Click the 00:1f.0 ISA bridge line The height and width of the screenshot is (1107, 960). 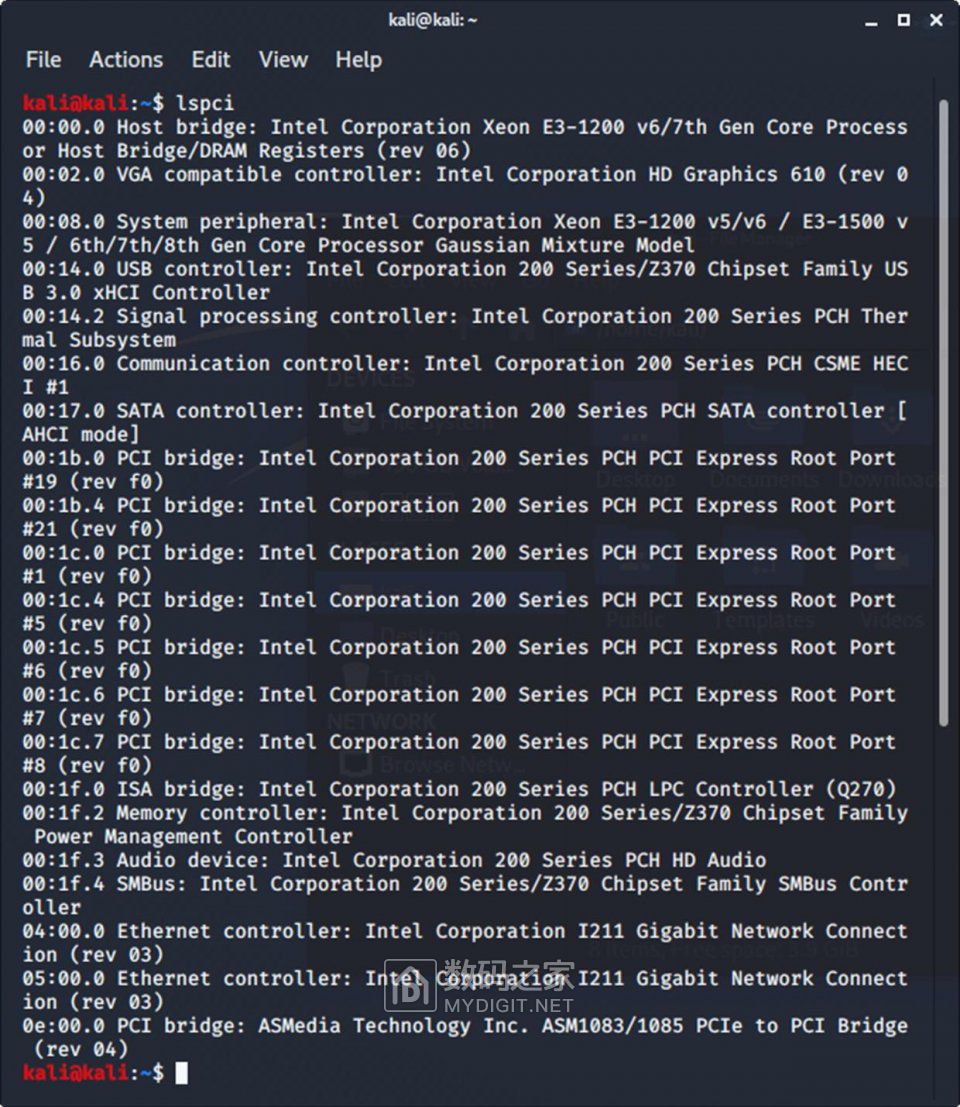click(x=460, y=789)
